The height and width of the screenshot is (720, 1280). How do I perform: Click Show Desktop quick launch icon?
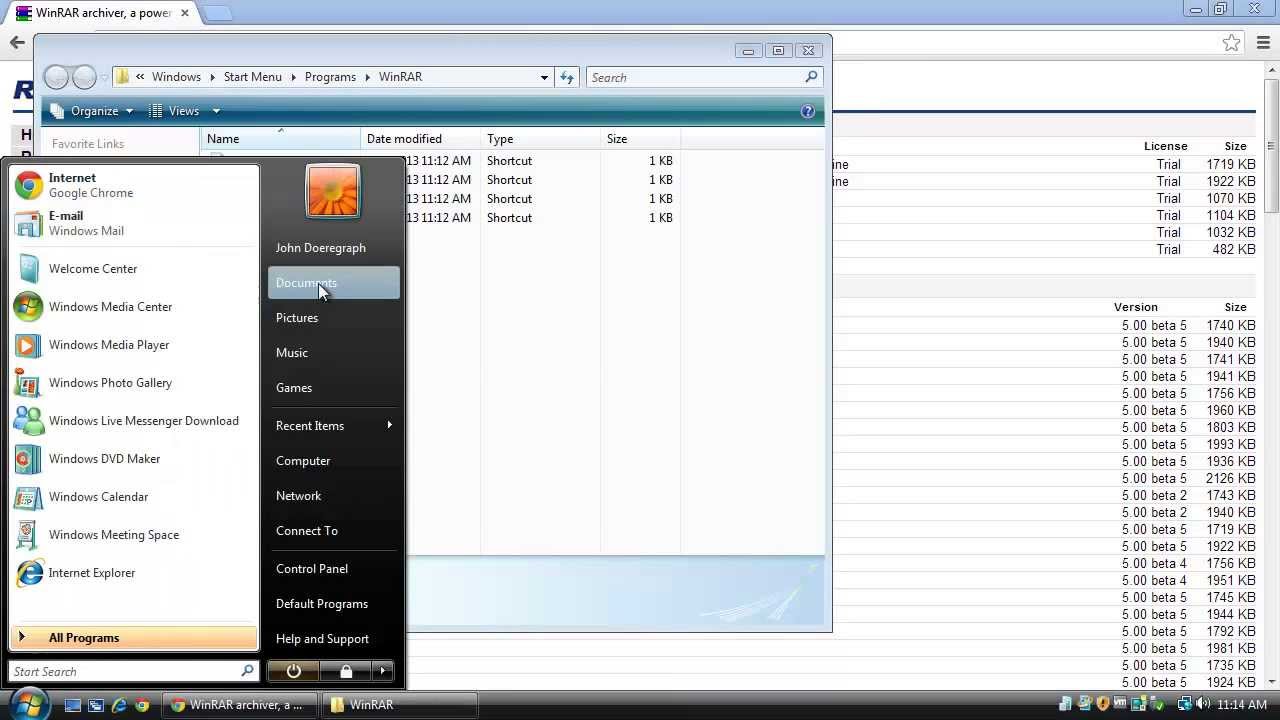click(73, 705)
